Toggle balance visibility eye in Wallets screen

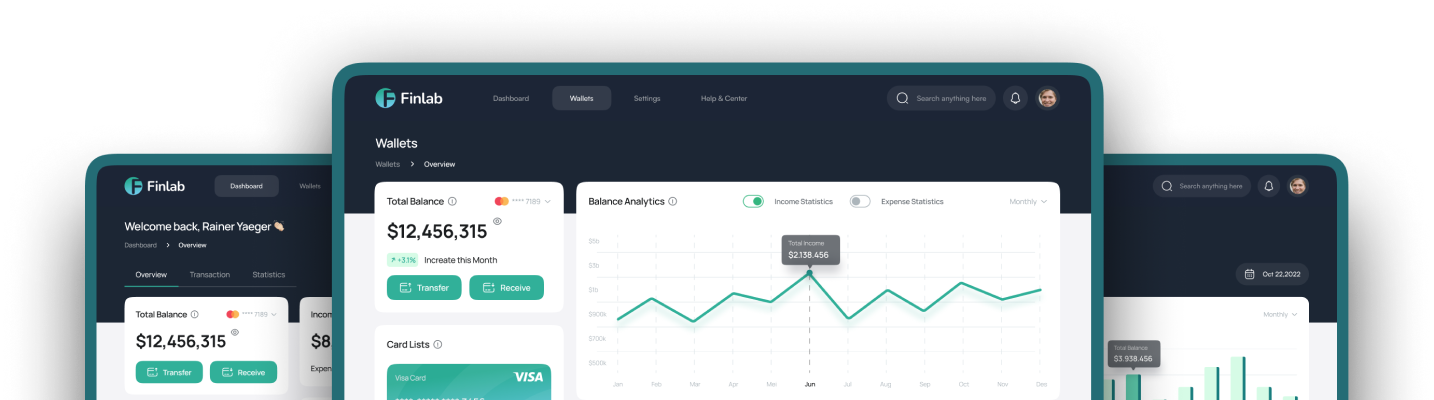(x=497, y=221)
